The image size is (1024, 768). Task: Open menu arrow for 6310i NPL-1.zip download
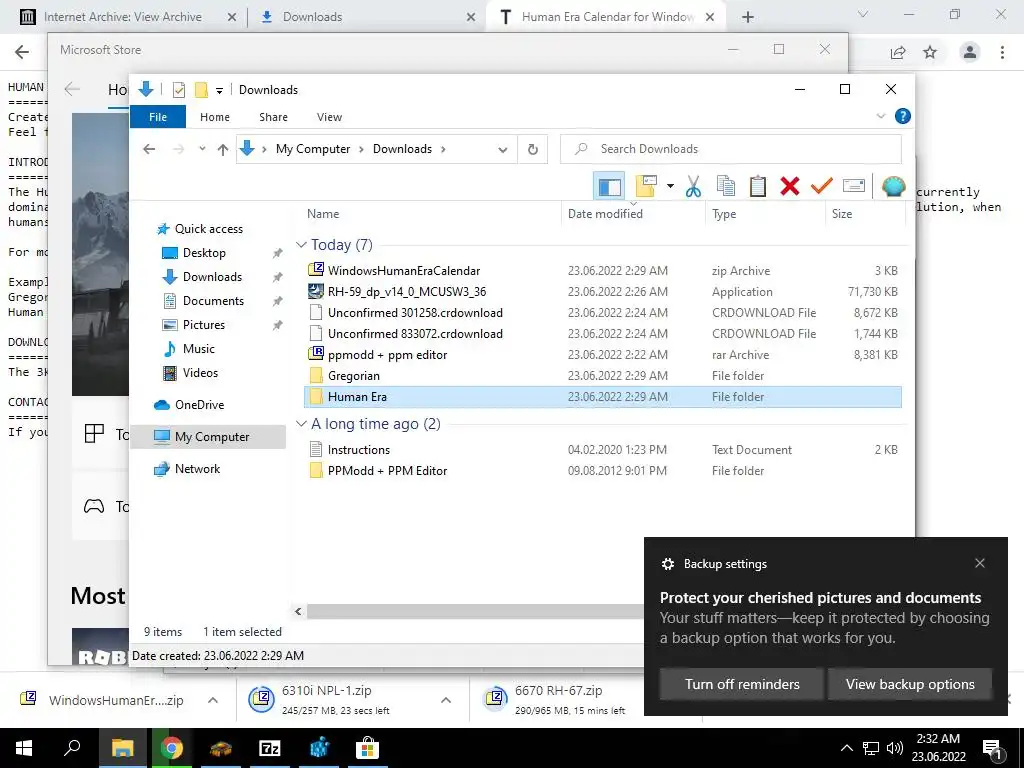446,700
